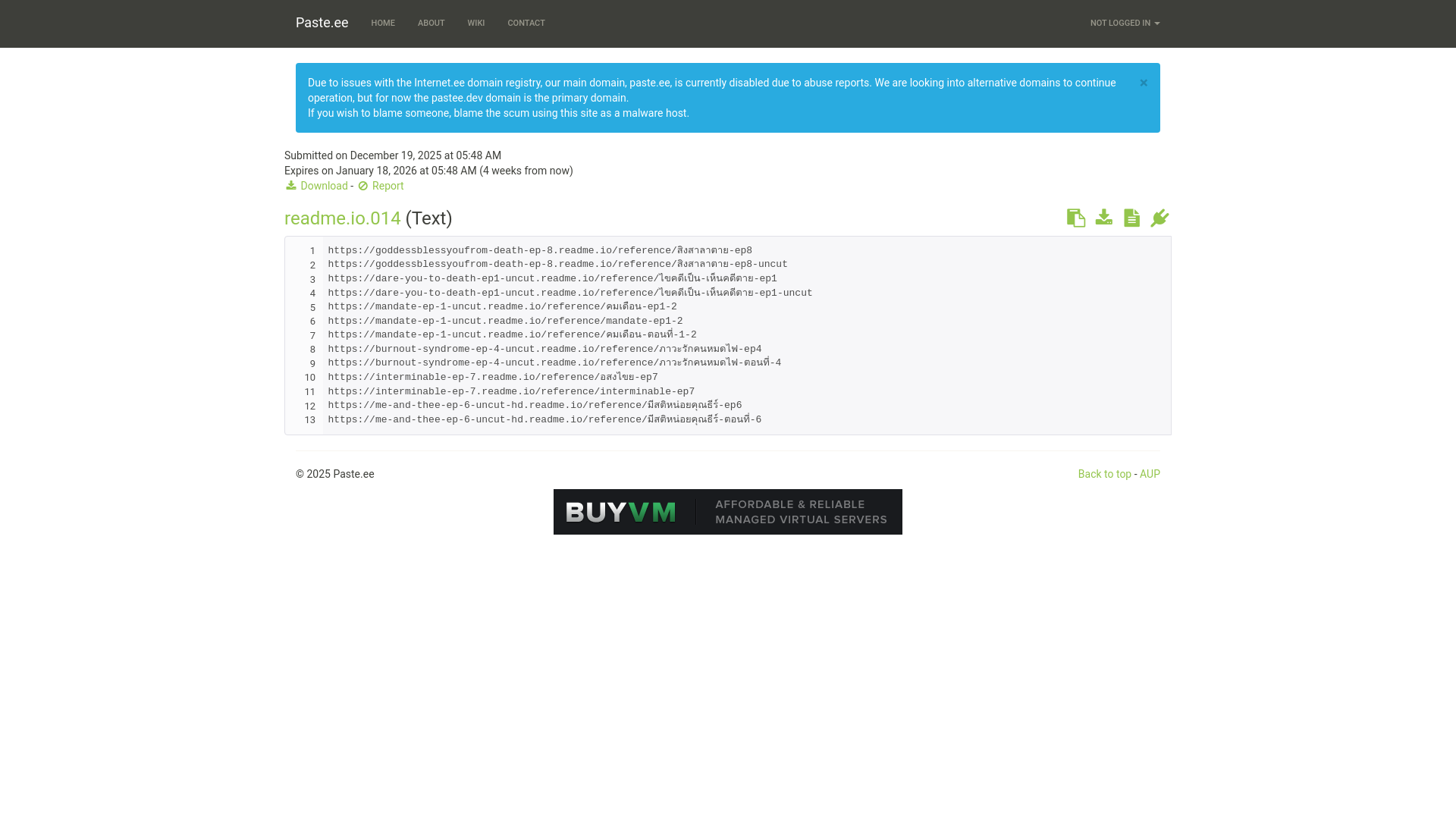Open the ABOUT page
This screenshot has height=819, width=1456.
pos(431,24)
